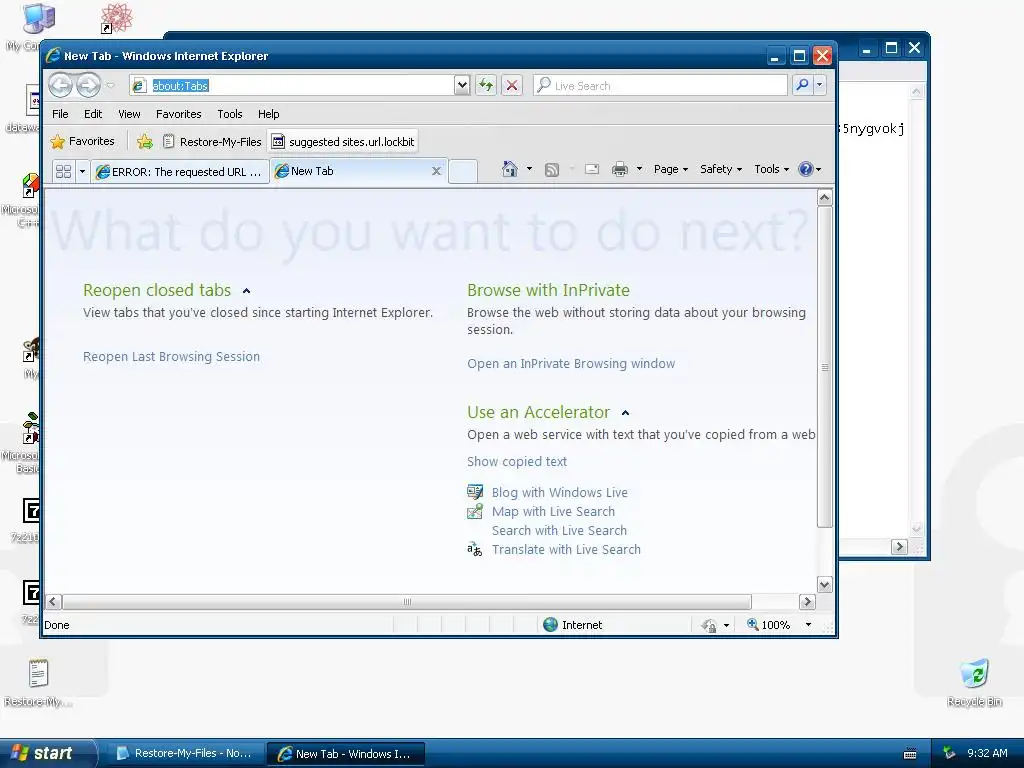Open the search provider dropdown

[x=820, y=85]
